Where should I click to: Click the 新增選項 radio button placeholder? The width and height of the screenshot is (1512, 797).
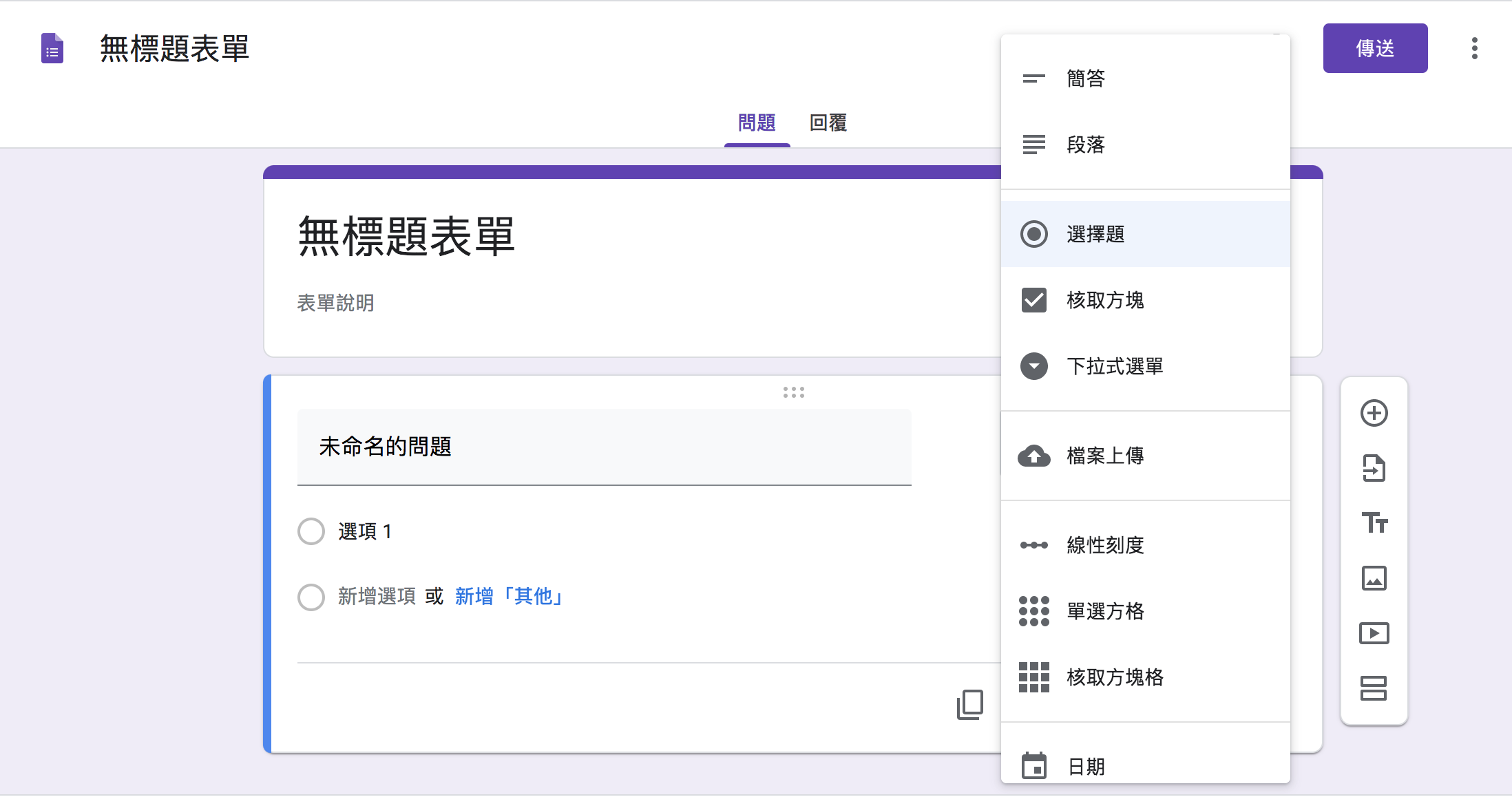click(x=311, y=597)
